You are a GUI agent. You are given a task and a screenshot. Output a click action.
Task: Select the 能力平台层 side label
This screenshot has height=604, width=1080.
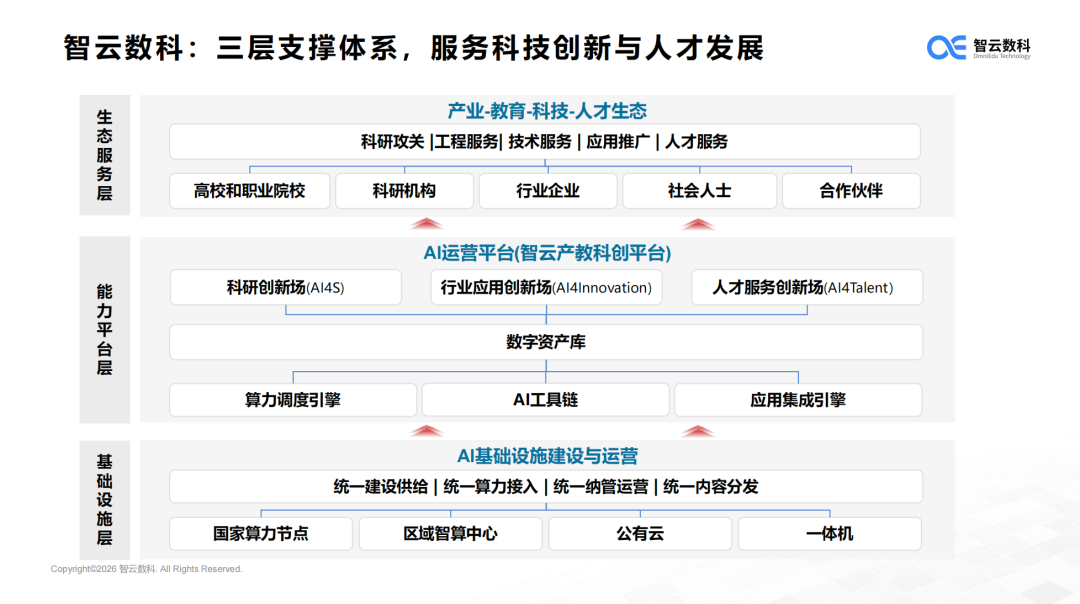tap(105, 329)
